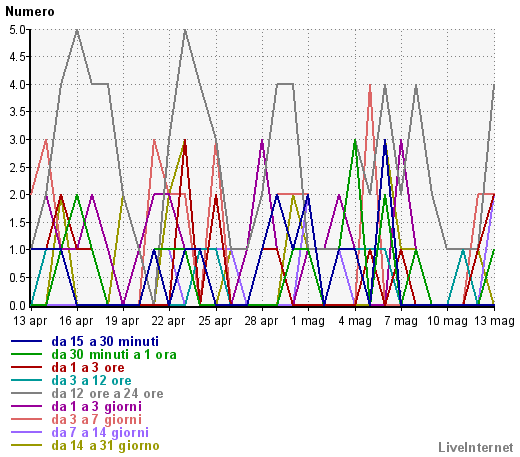Click the gray legend line swatch
The width and height of the screenshot is (520, 457).
(27, 393)
